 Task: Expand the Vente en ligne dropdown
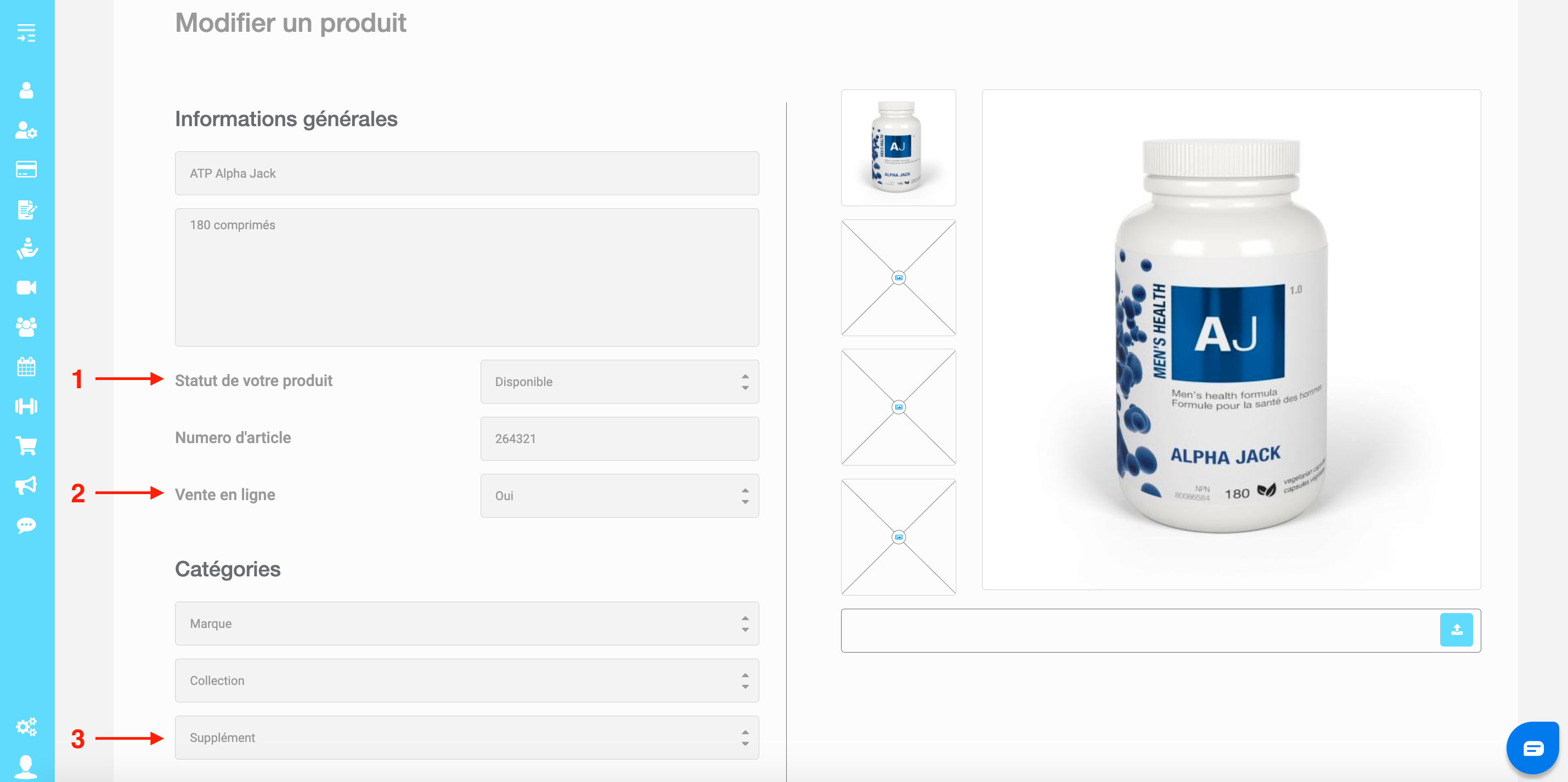tap(619, 495)
